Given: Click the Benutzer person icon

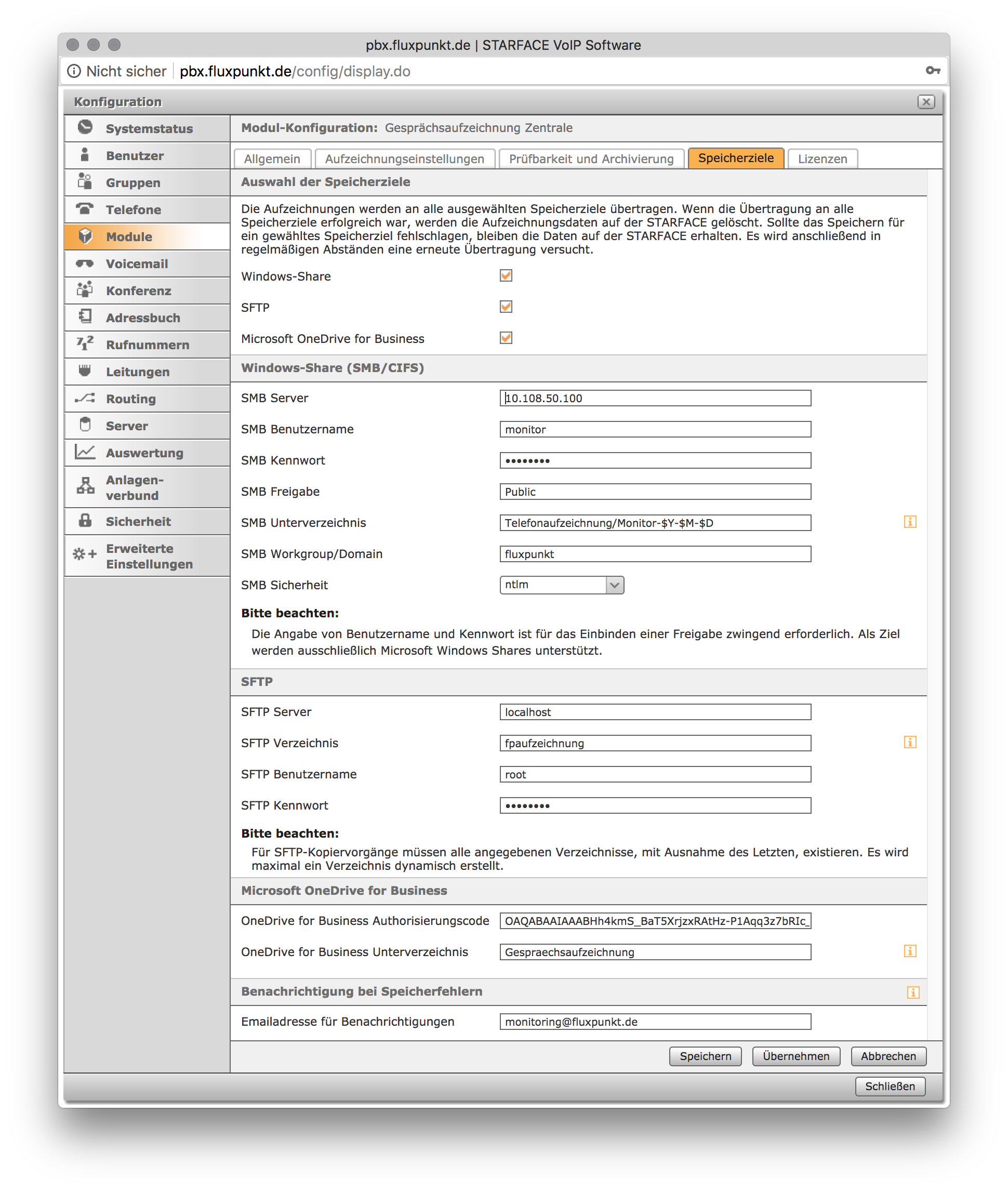Looking at the screenshot, I should coord(85,155).
